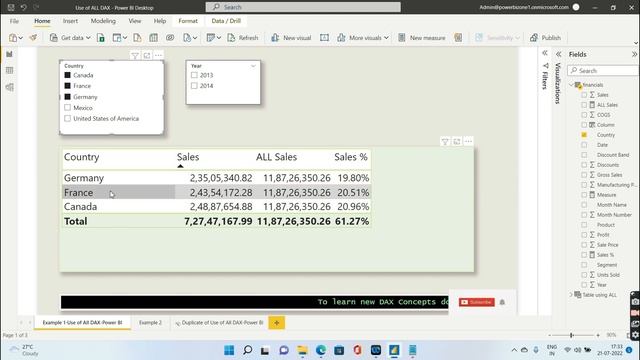Click Focus mode icon above table visual

[457, 142]
